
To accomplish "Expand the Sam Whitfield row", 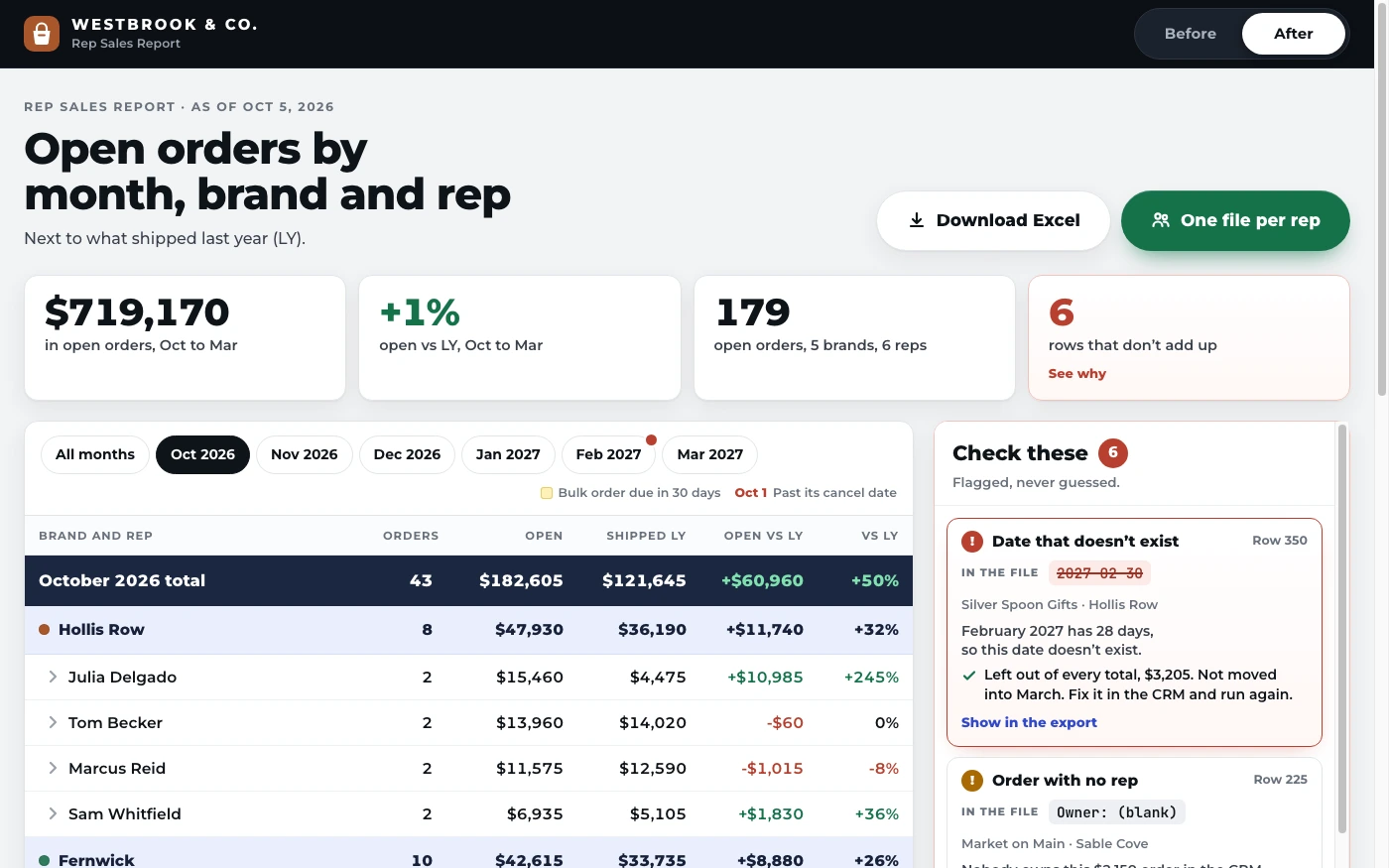I will click(x=53, y=814).
